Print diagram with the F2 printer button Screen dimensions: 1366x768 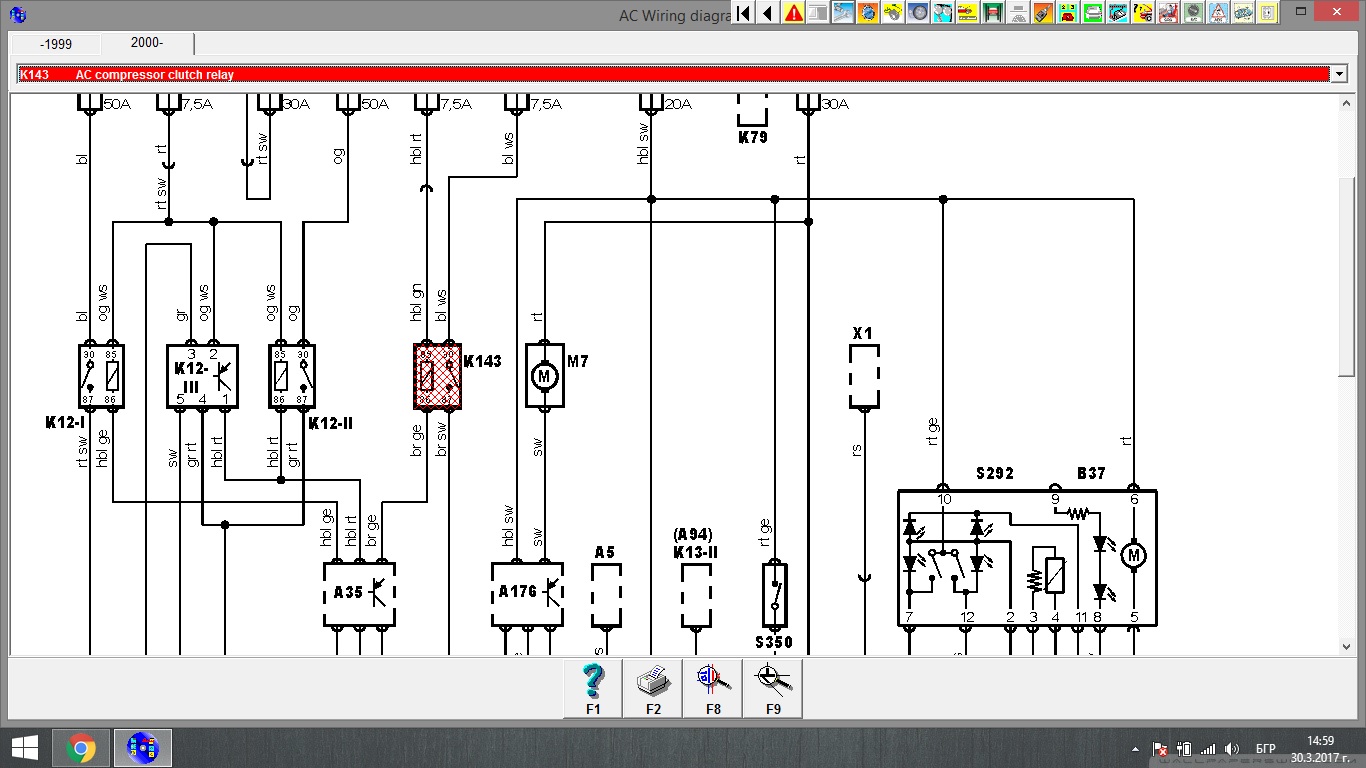click(x=653, y=688)
